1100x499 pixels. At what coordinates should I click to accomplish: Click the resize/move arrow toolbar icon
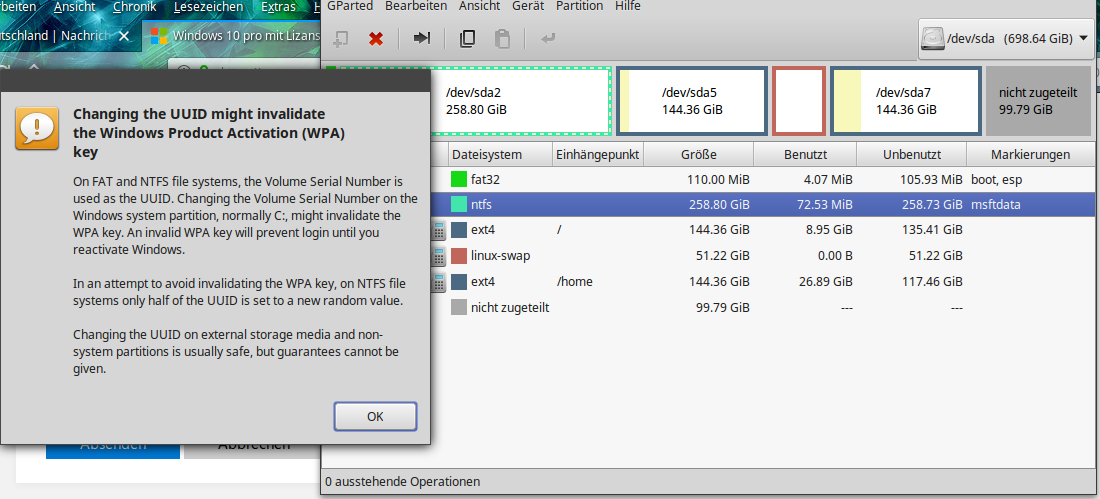pos(422,38)
